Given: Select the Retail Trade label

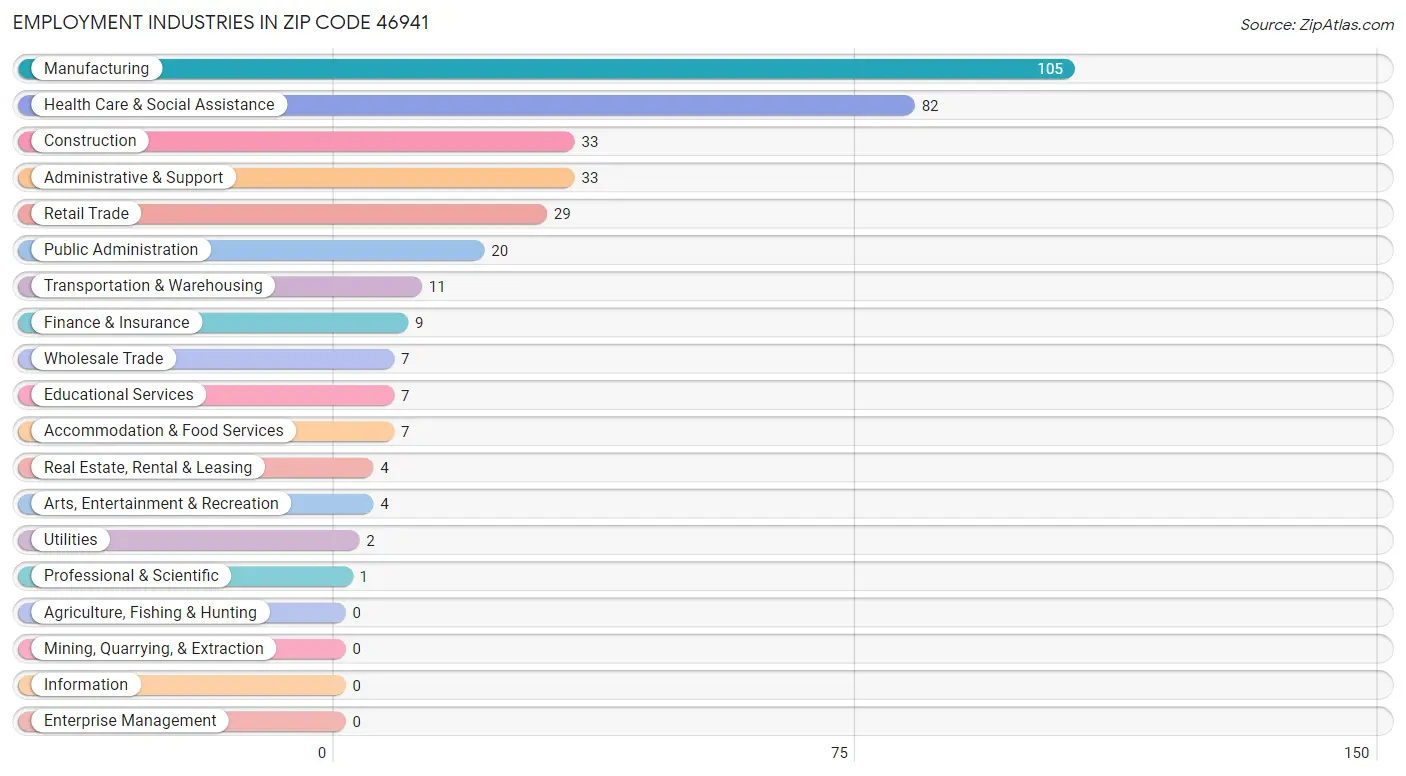Looking at the screenshot, I should (x=86, y=213).
